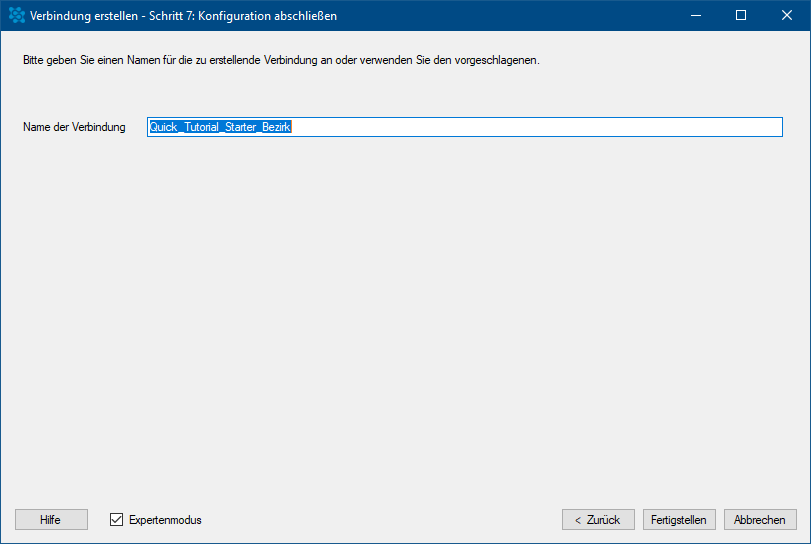Image resolution: width=811 pixels, height=544 pixels.
Task: Minimize the Verbindung erstellen window
Action: (x=696, y=16)
